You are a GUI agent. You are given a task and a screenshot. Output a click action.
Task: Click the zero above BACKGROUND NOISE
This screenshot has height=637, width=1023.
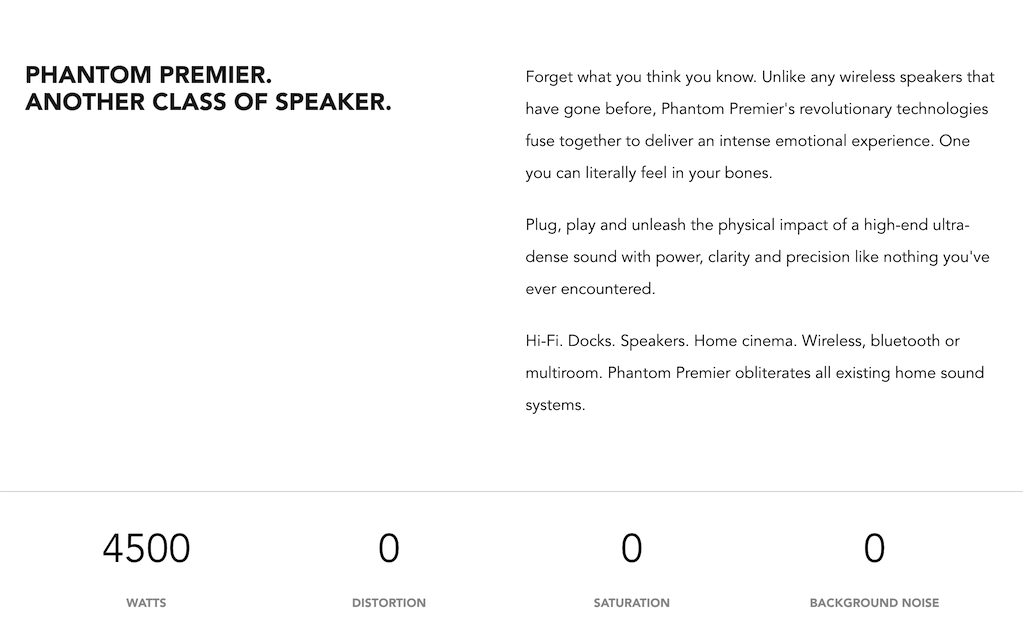tap(874, 548)
